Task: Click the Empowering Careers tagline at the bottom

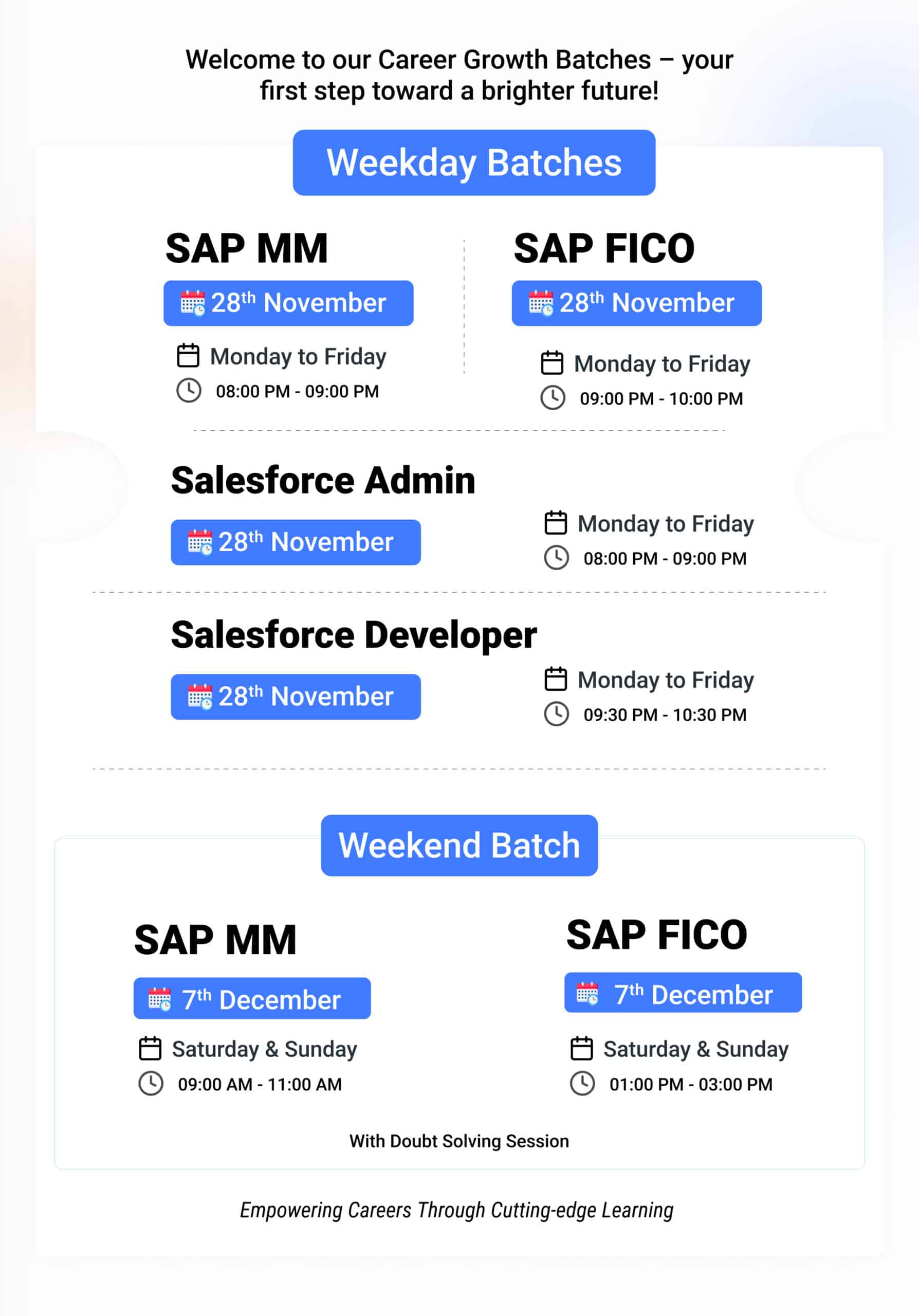Action: 456,1210
